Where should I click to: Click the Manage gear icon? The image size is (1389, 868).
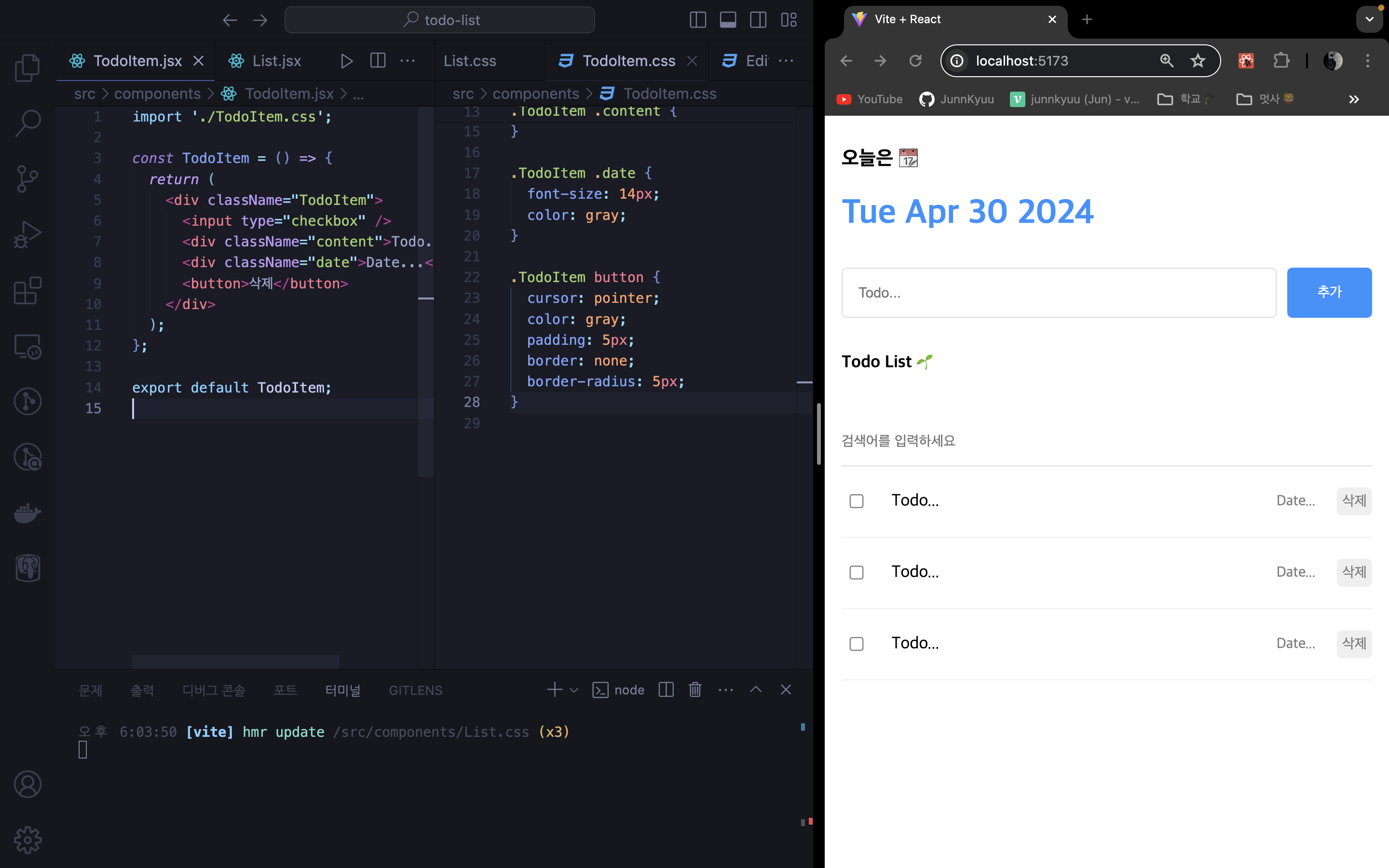point(27,840)
